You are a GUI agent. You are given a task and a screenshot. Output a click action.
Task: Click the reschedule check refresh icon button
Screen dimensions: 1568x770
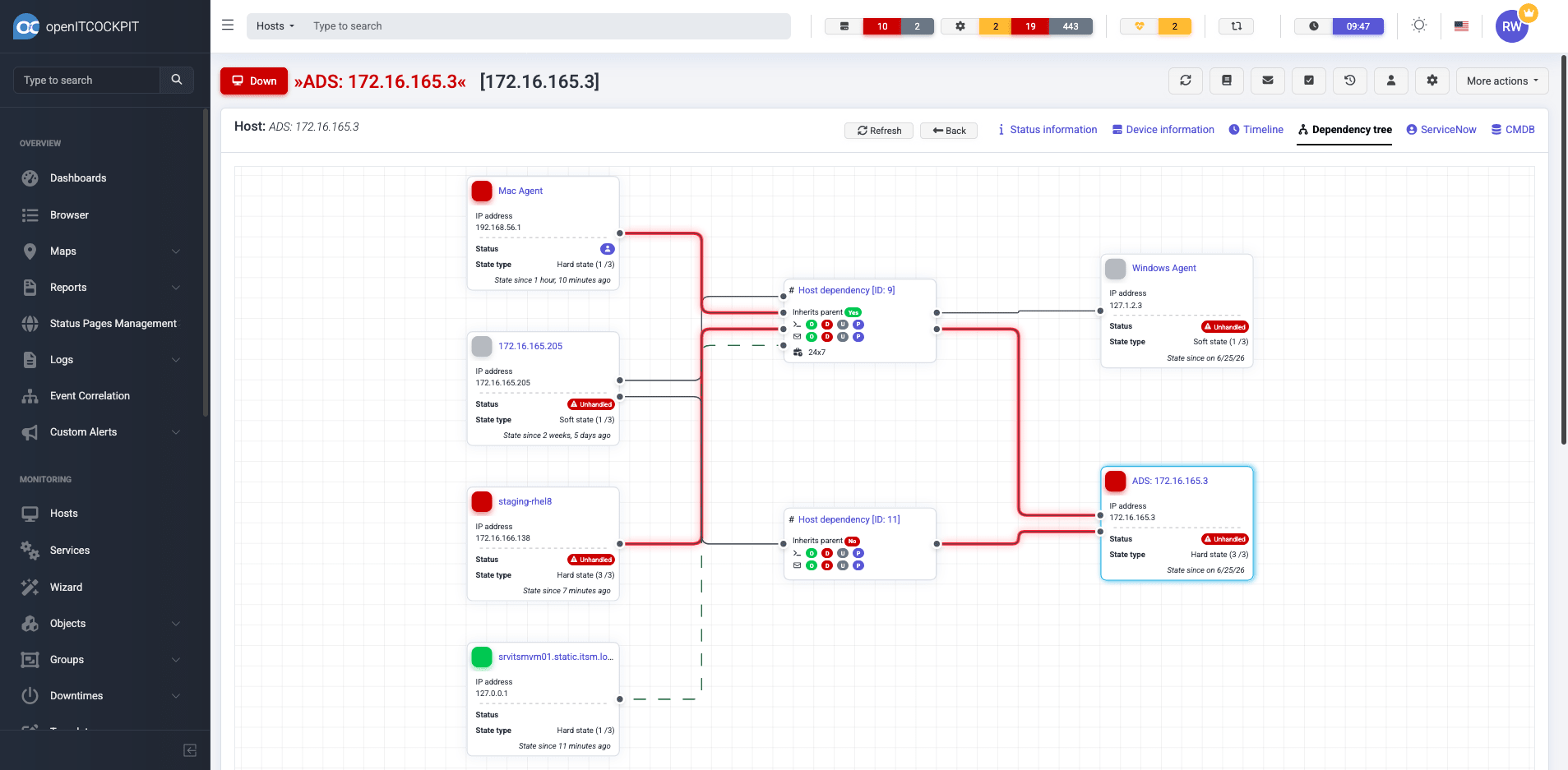tap(1185, 81)
